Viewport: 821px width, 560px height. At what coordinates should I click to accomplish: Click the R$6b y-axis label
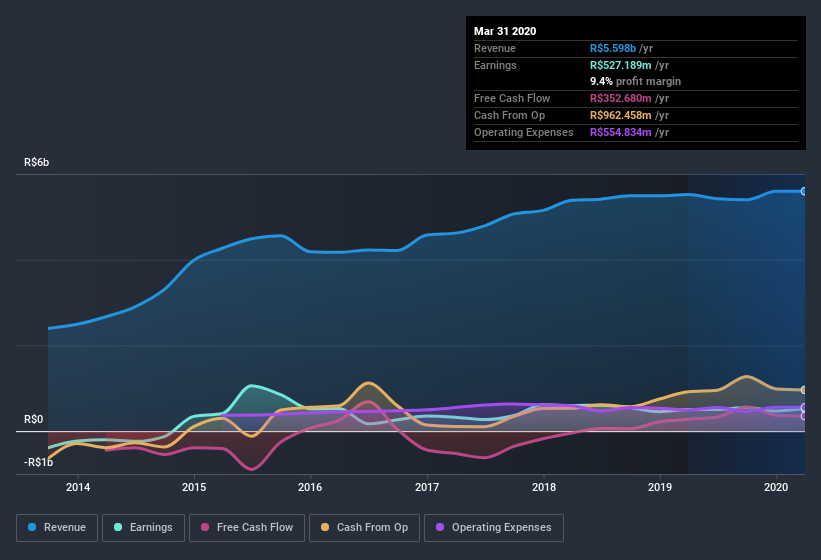[38, 162]
